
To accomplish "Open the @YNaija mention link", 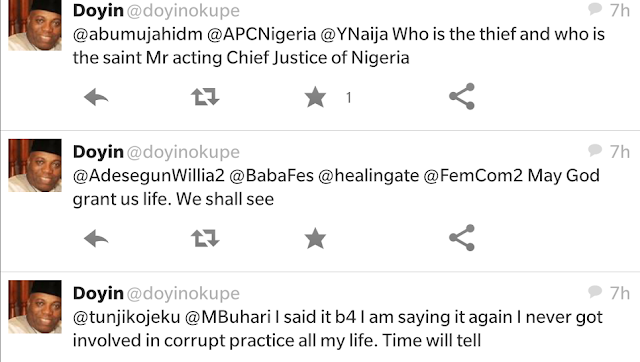I will [x=354, y=34].
